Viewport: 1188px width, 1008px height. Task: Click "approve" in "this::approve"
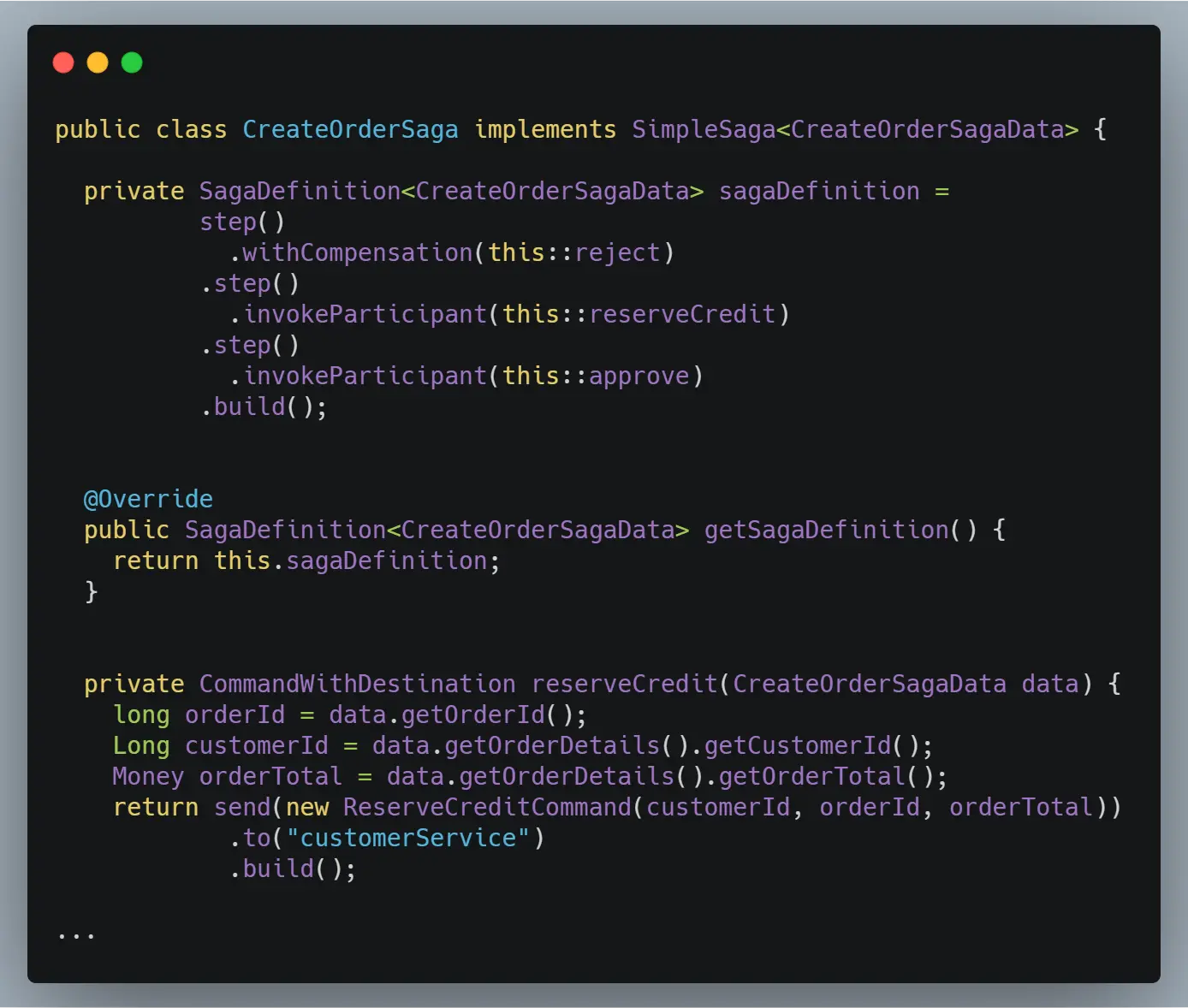click(639, 376)
